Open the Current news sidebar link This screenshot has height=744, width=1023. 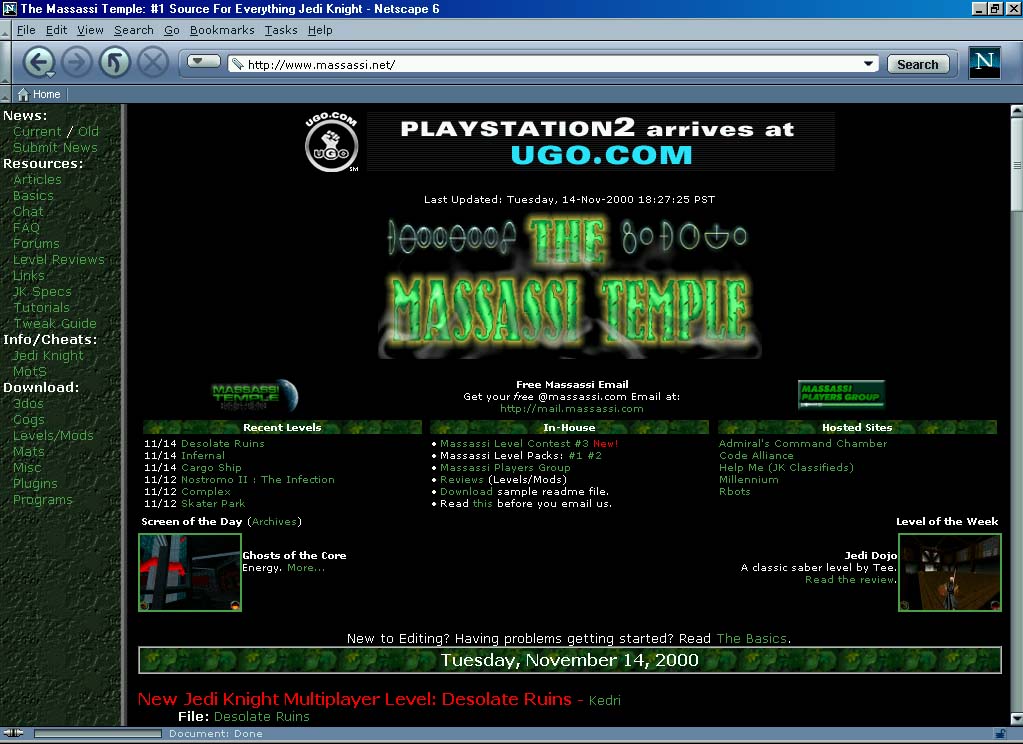pyautogui.click(x=37, y=131)
